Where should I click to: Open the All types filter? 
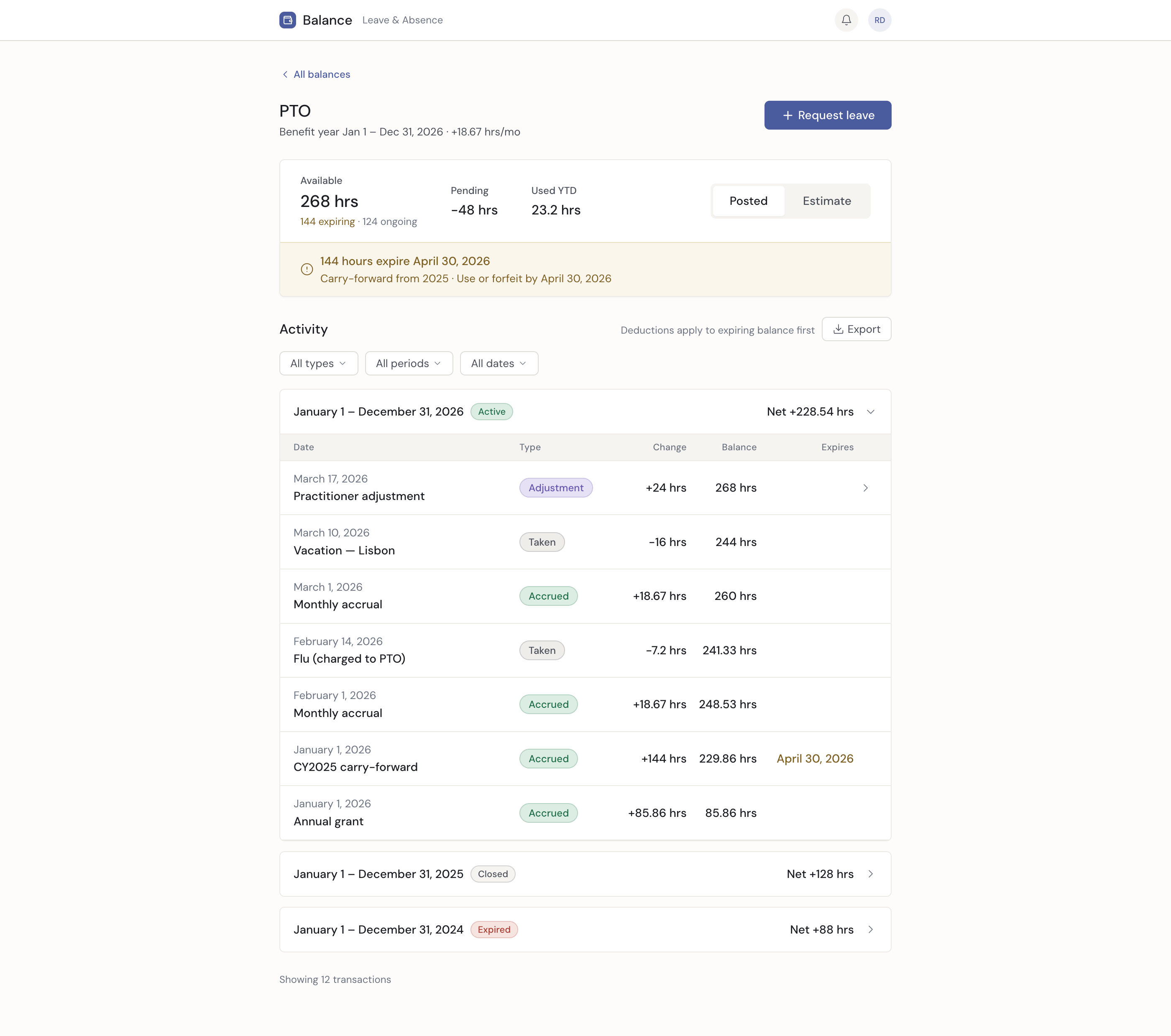[318, 363]
